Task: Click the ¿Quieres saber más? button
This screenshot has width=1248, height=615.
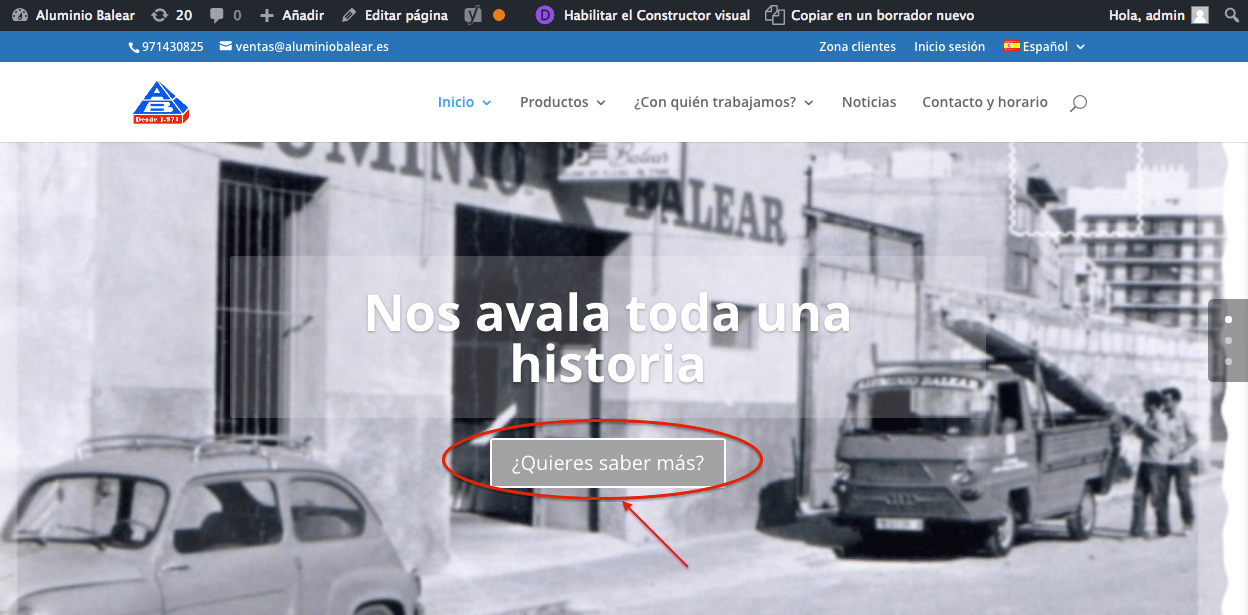Action: click(608, 463)
